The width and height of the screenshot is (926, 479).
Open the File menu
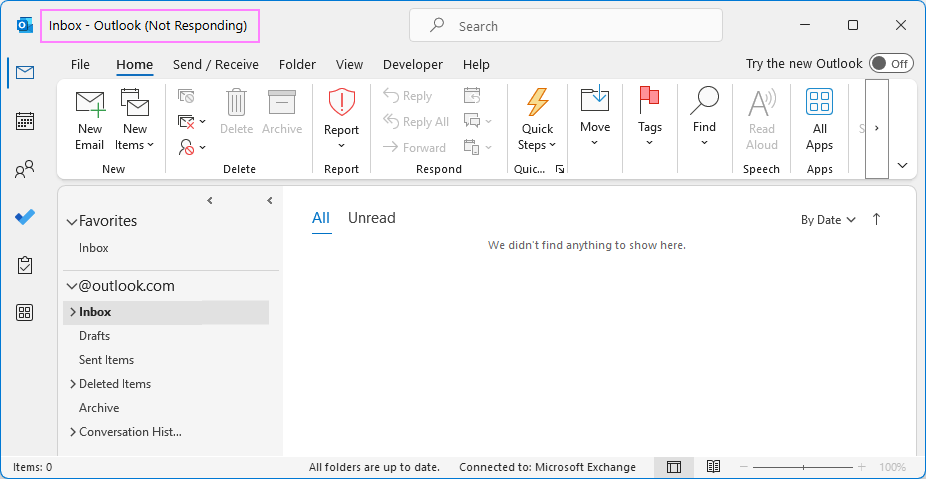tap(80, 64)
